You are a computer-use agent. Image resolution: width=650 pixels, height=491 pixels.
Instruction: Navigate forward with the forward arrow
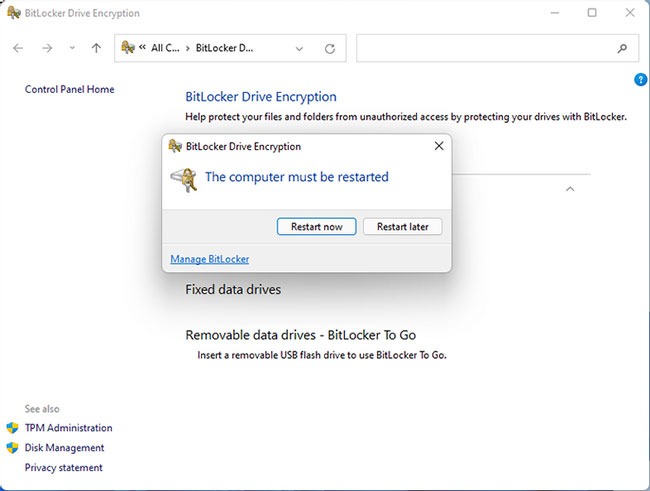47,48
